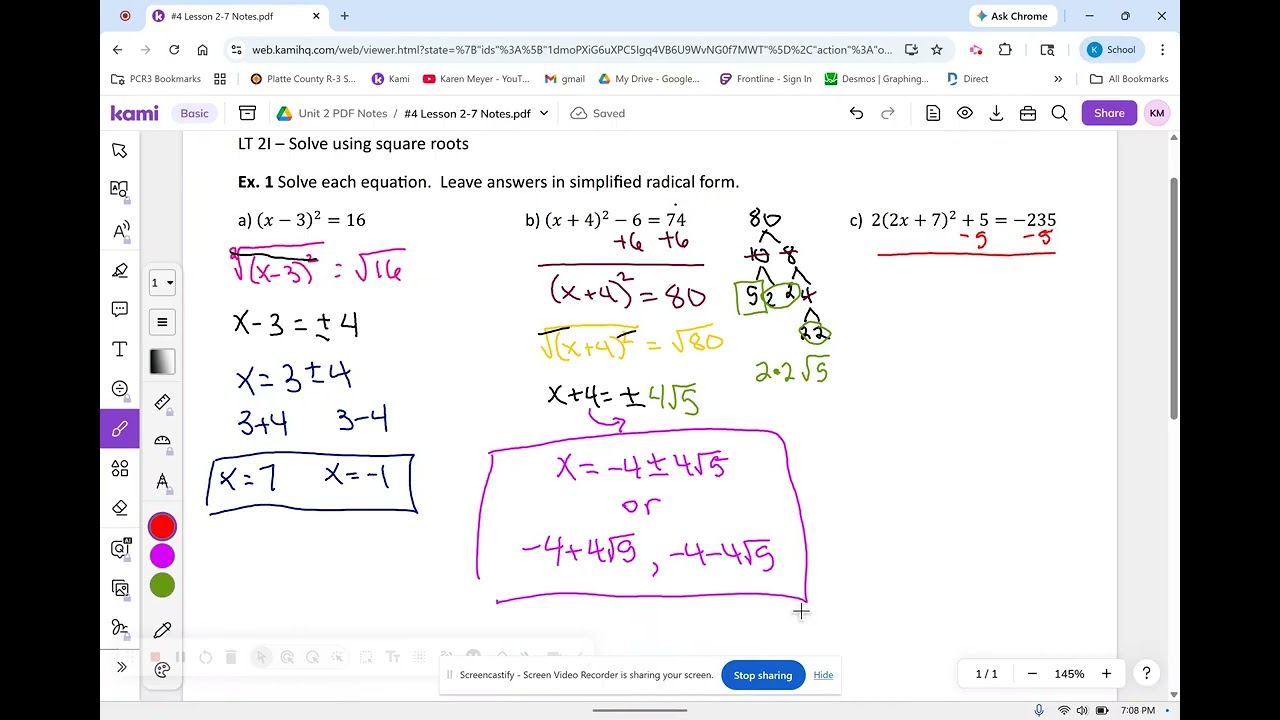Open the All Bookmarks folder

tap(1129, 79)
